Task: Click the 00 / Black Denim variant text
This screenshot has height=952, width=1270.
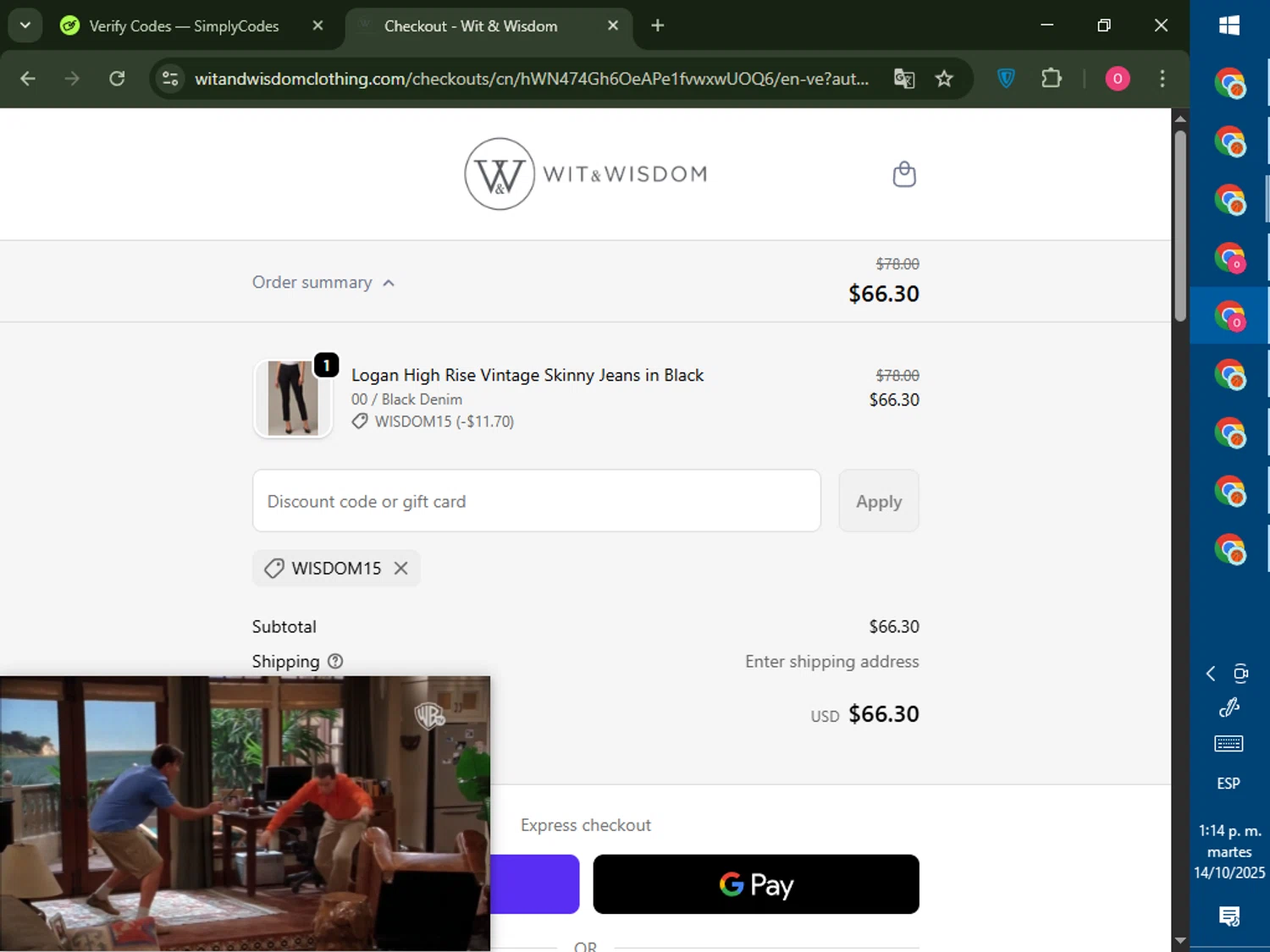Action: (x=406, y=399)
